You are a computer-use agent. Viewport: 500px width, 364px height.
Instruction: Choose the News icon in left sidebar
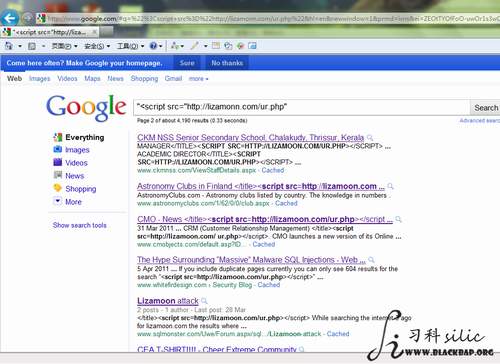click(x=58, y=175)
